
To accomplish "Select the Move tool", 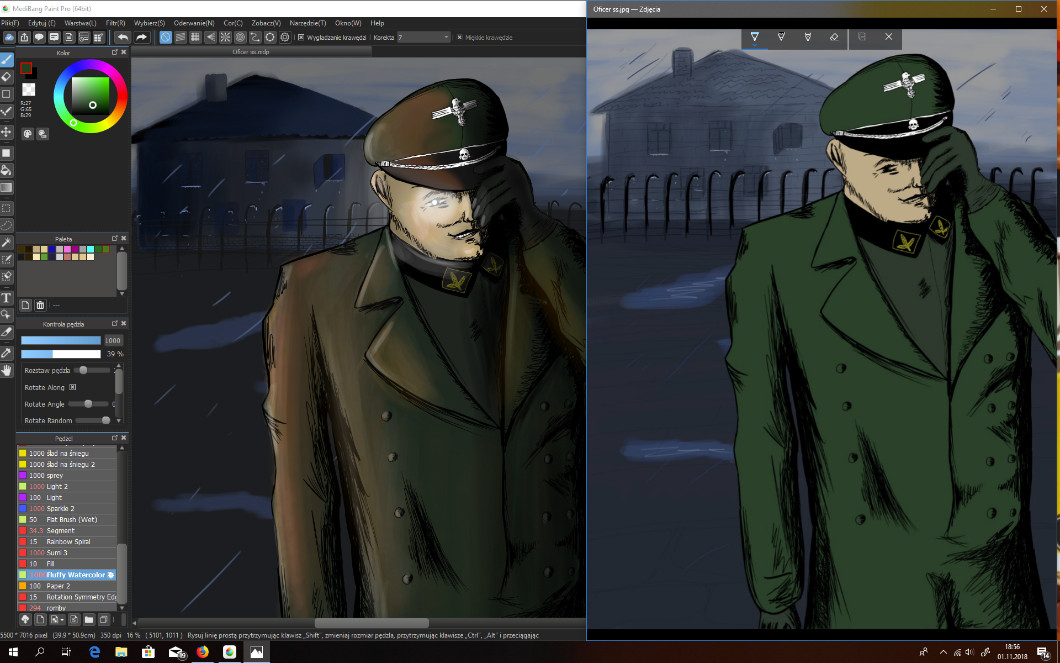I will [x=7, y=132].
